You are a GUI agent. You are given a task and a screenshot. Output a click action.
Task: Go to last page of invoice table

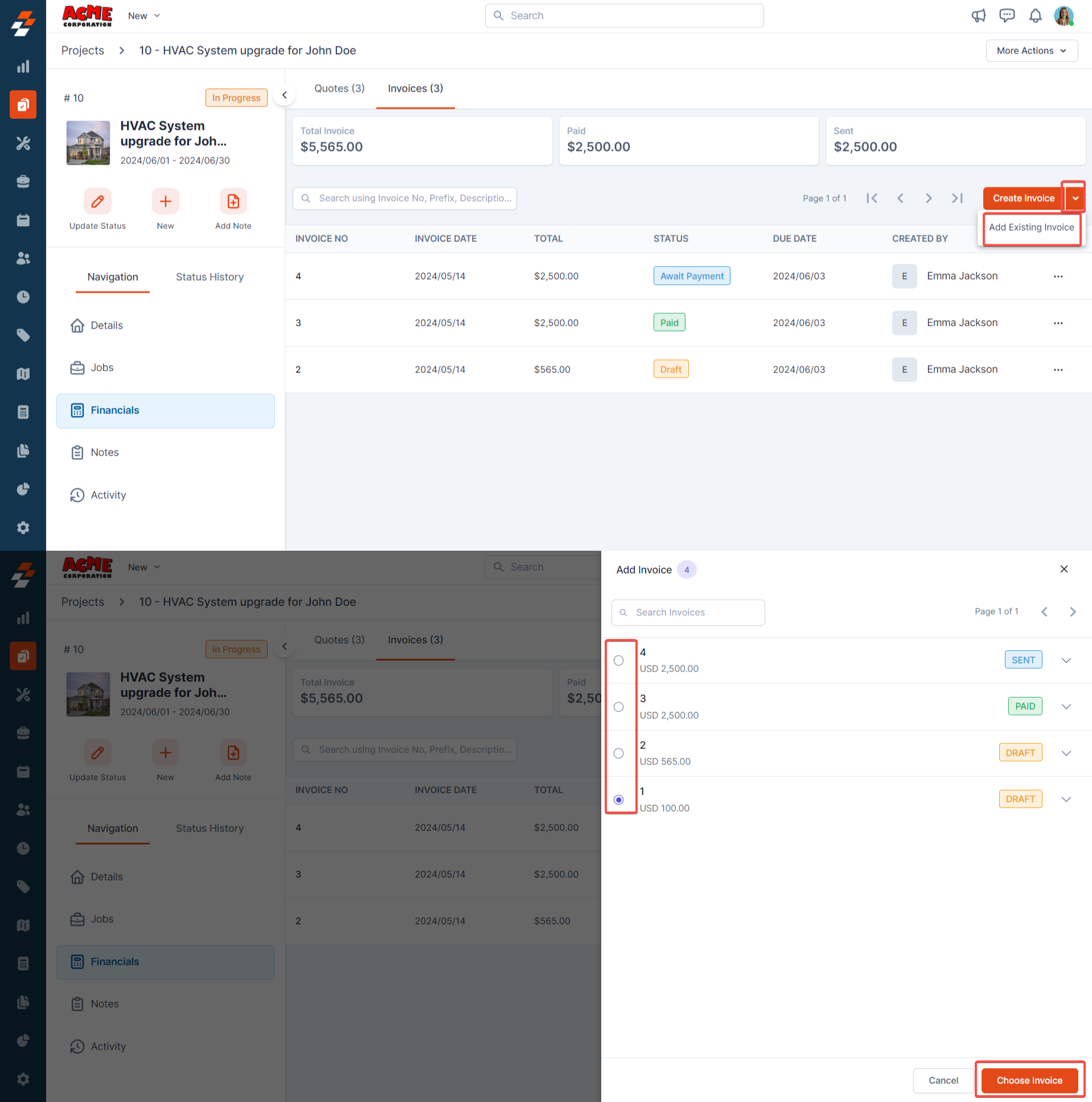tap(958, 198)
